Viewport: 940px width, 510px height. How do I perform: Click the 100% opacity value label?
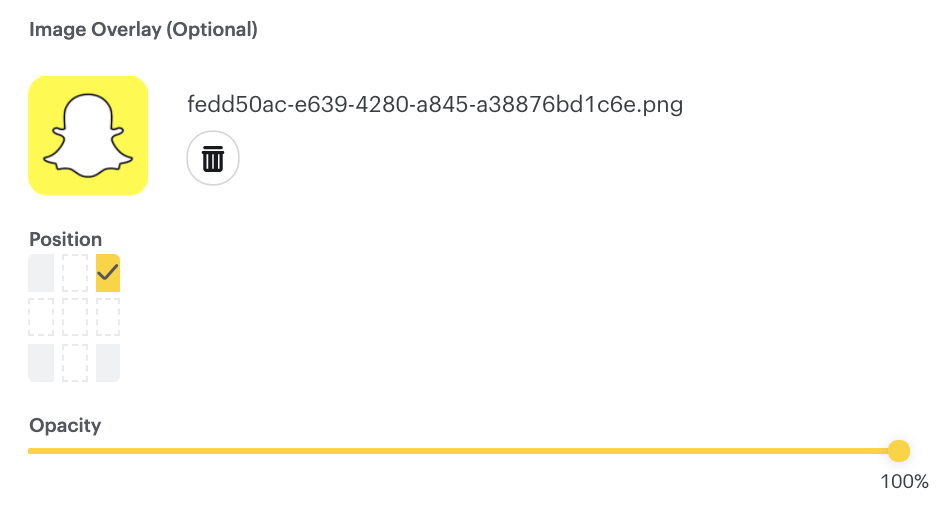904,481
